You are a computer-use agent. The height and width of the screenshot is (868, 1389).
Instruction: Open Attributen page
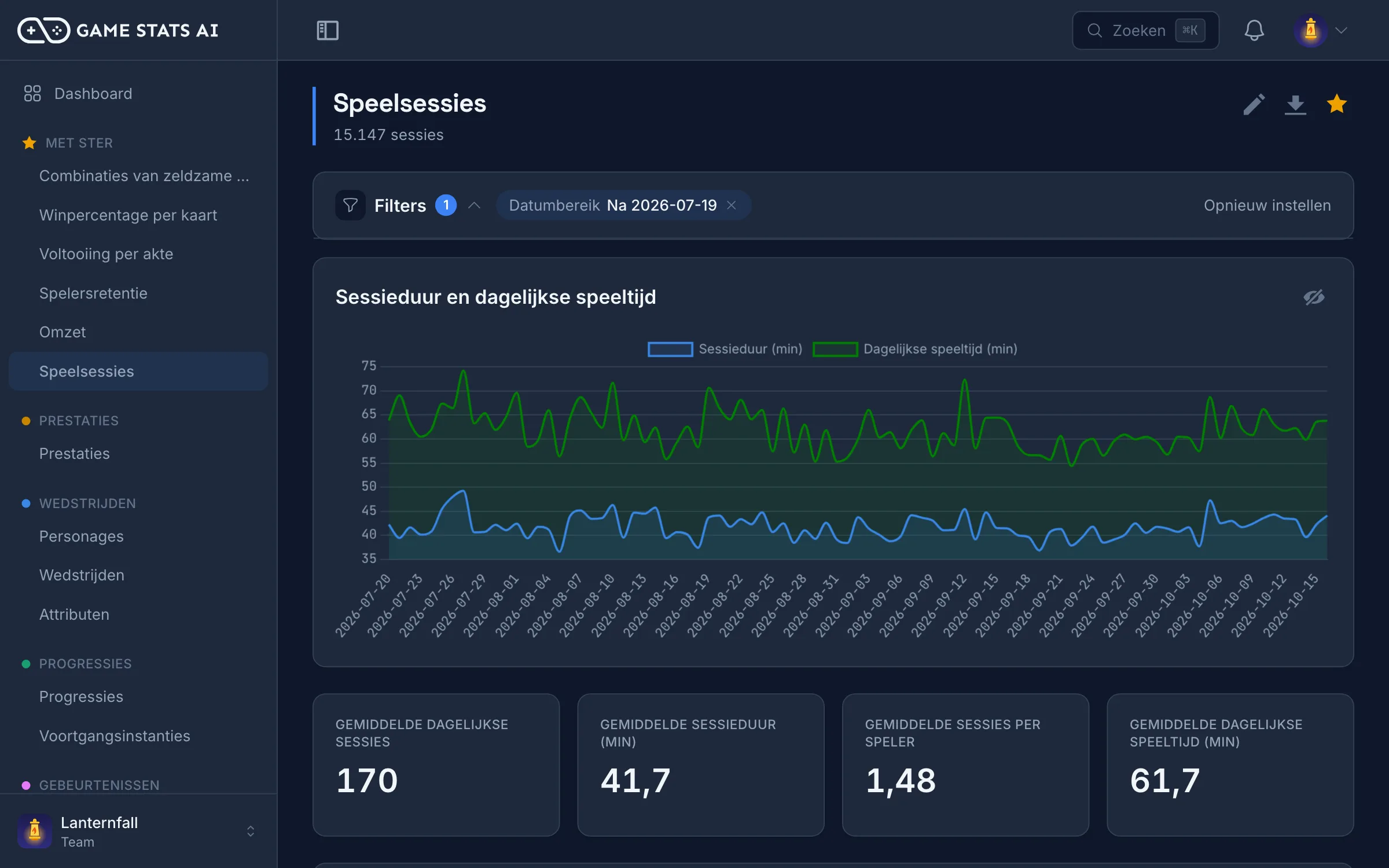coord(138,615)
